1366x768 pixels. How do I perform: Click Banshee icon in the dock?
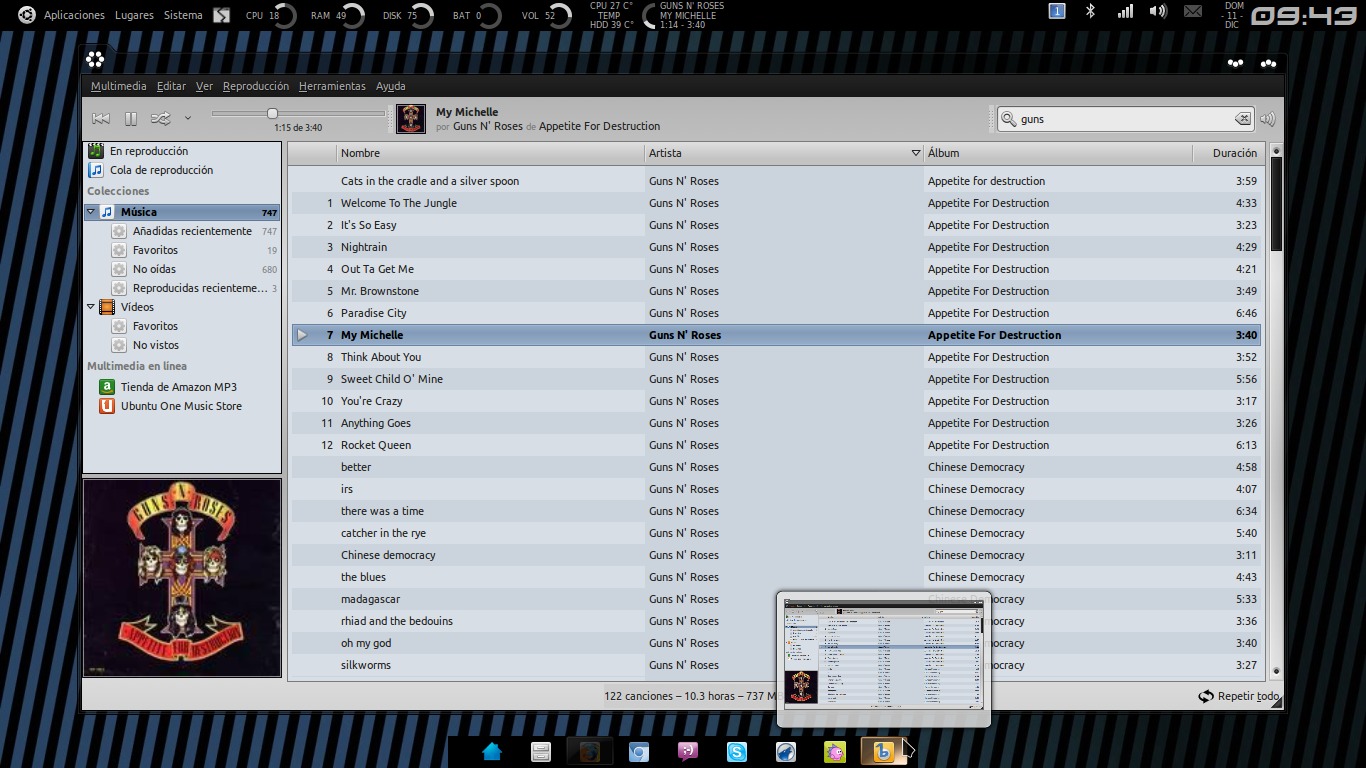tap(883, 752)
